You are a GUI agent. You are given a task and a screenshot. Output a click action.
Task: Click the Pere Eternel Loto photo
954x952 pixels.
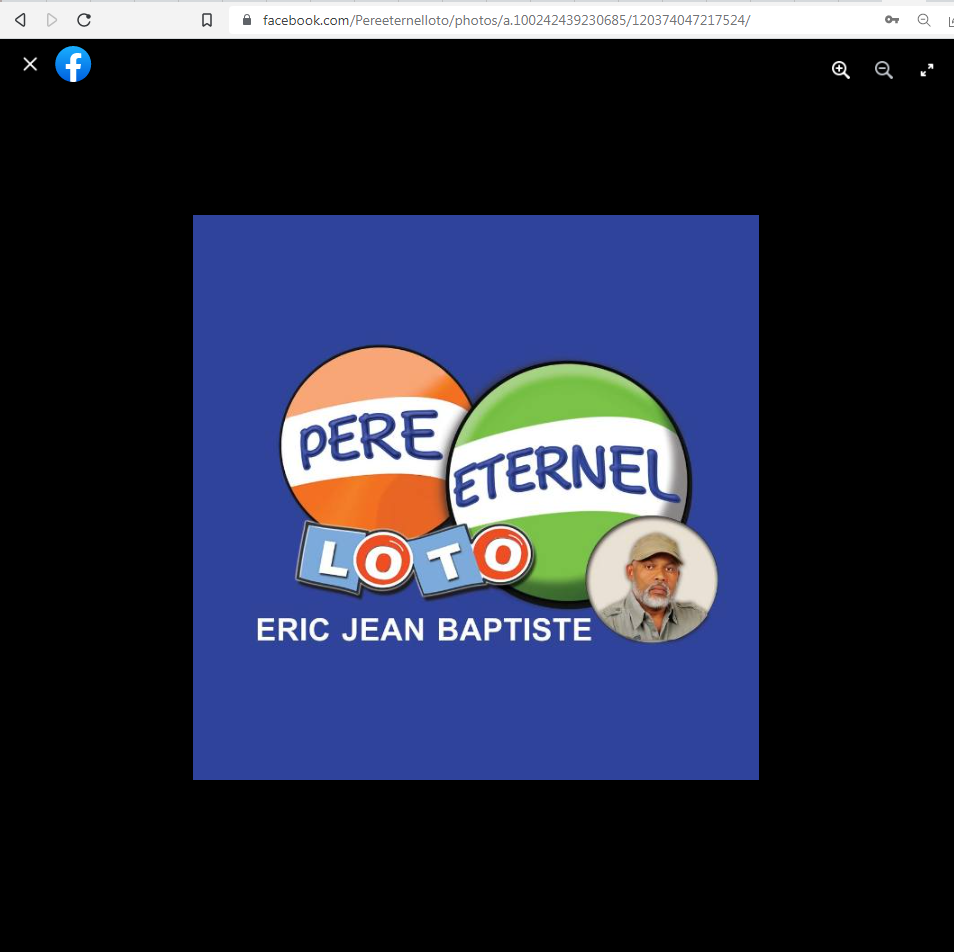[x=476, y=497]
